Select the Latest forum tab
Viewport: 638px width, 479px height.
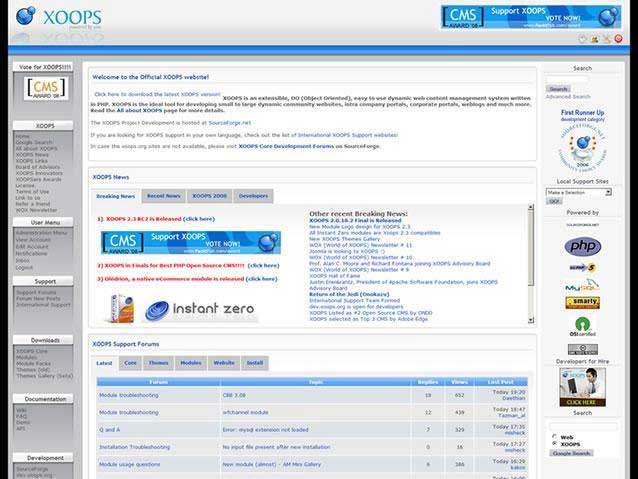[104, 363]
